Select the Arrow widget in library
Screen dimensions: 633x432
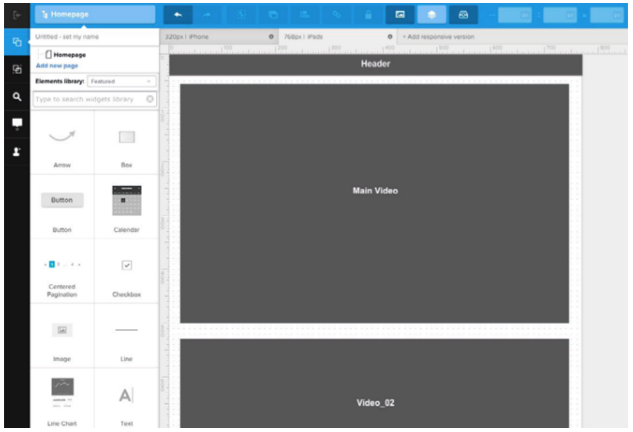tap(62, 143)
